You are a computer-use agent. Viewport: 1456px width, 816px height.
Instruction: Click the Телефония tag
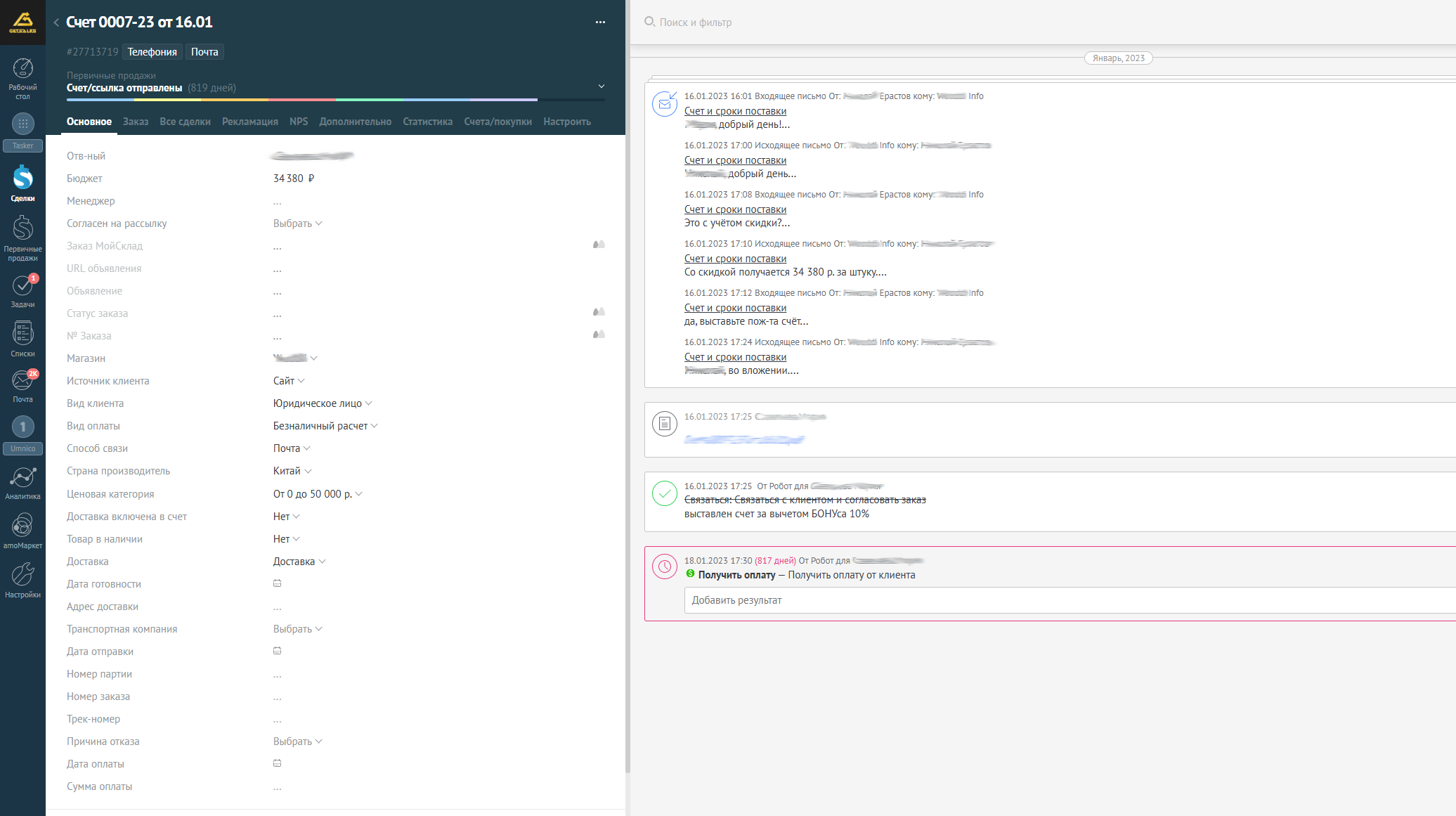[x=152, y=52]
